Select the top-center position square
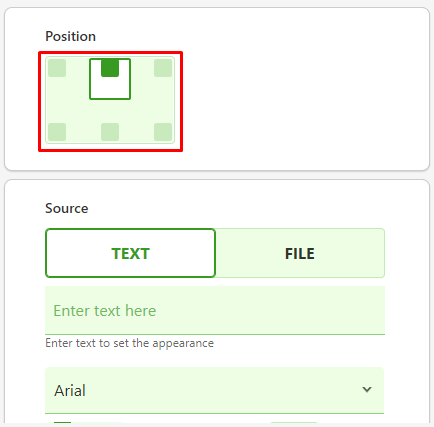434x427 pixels. pos(110,68)
